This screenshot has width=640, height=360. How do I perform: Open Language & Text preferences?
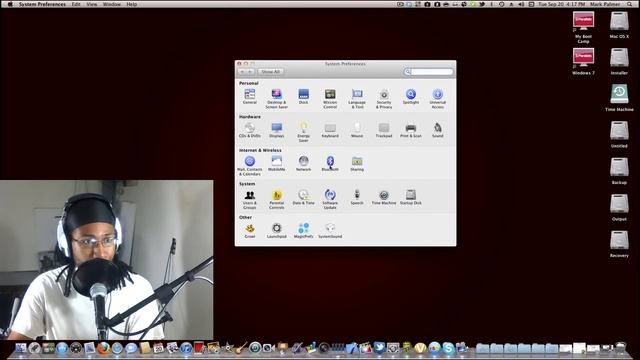click(357, 99)
